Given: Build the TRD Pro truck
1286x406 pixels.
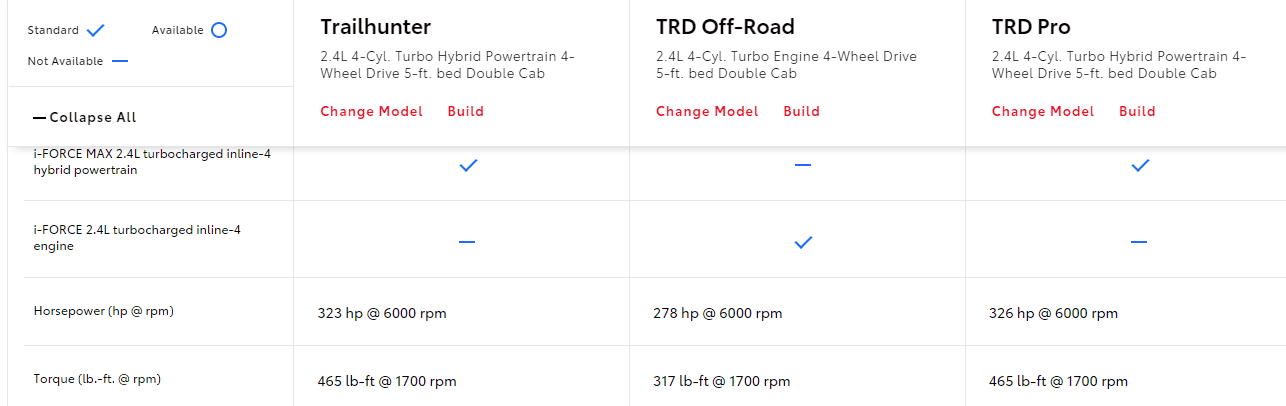Looking at the screenshot, I should 1137,111.
